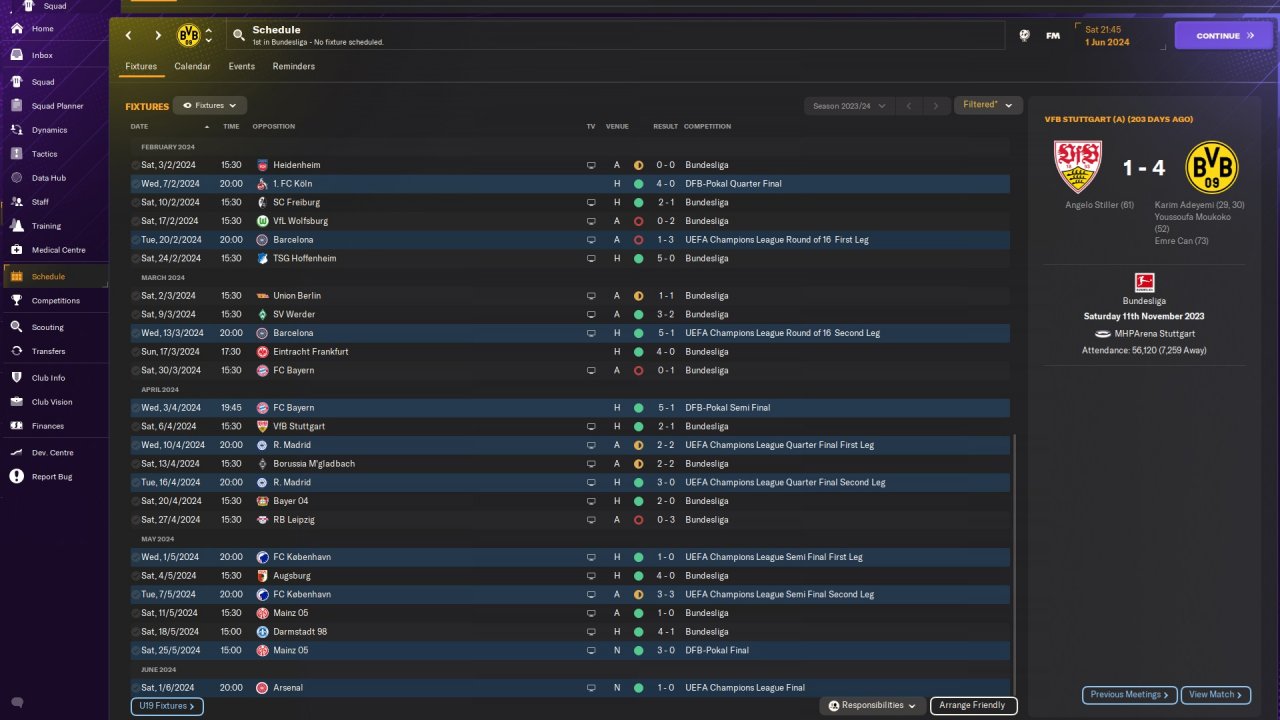Tick the circle beside Sat, 30/3/2024
This screenshot has height=720, width=1280.
click(x=136, y=370)
